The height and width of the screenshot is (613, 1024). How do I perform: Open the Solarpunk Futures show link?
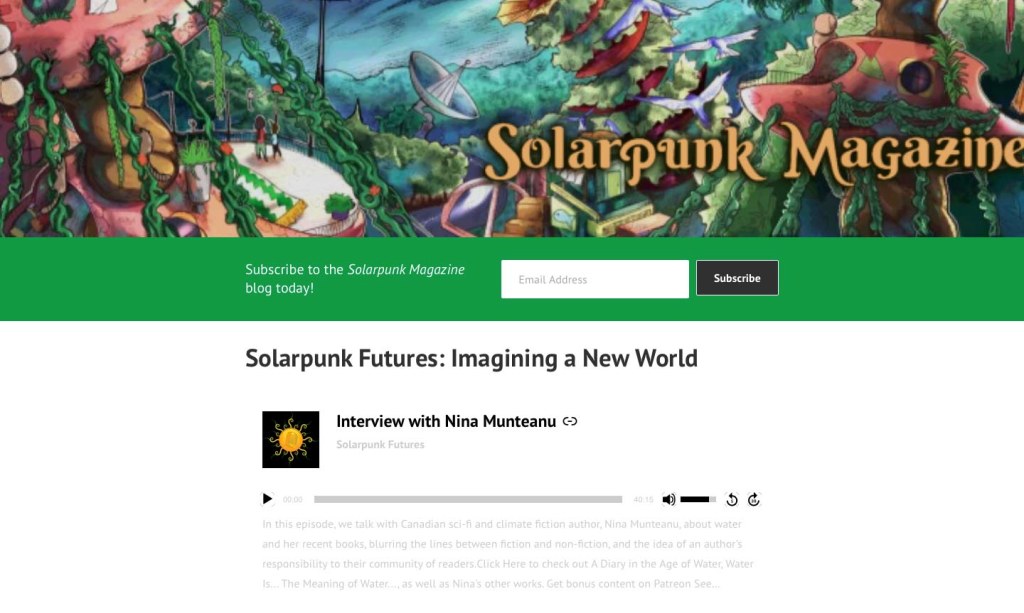tap(380, 445)
